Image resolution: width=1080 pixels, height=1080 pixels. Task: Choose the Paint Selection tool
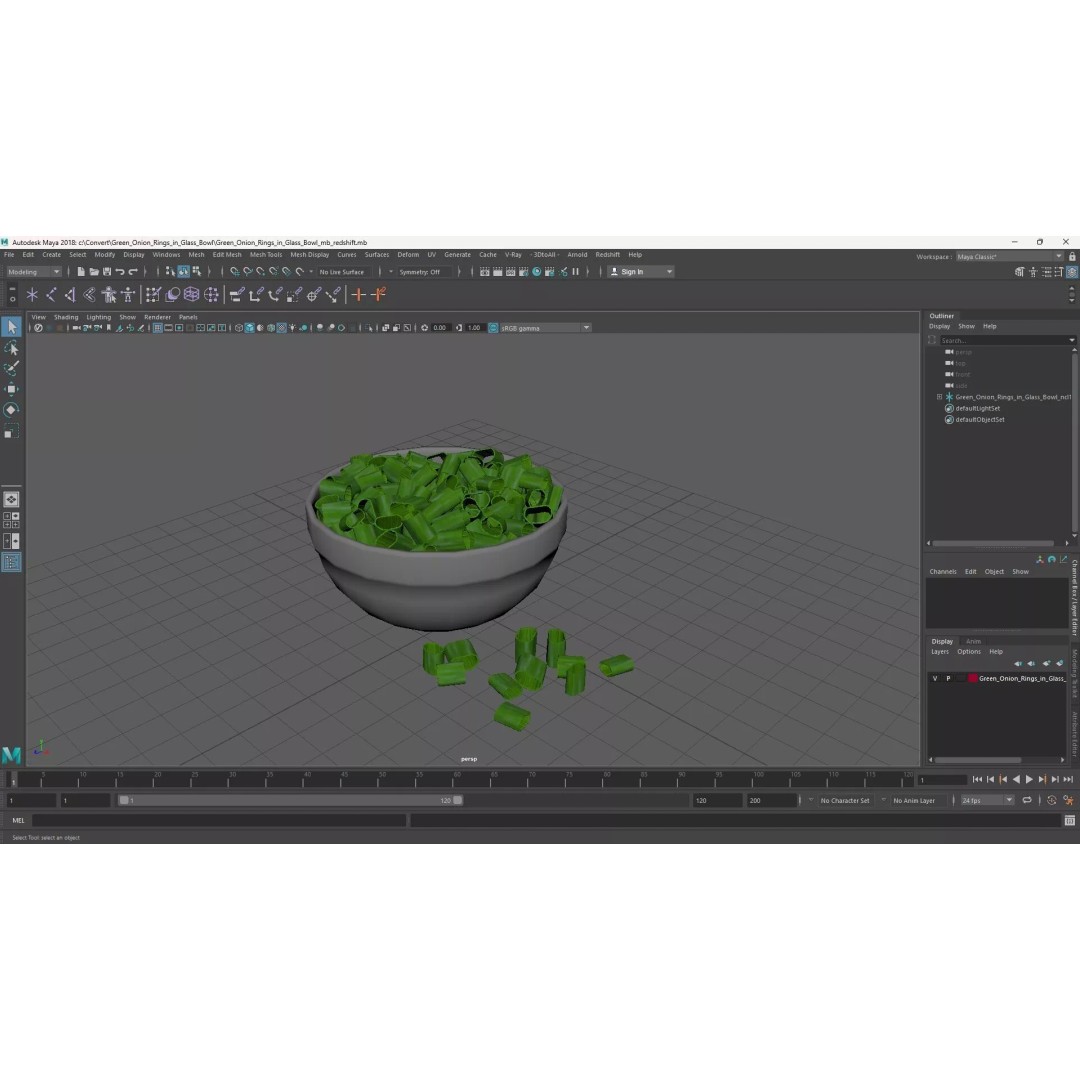coord(12,368)
